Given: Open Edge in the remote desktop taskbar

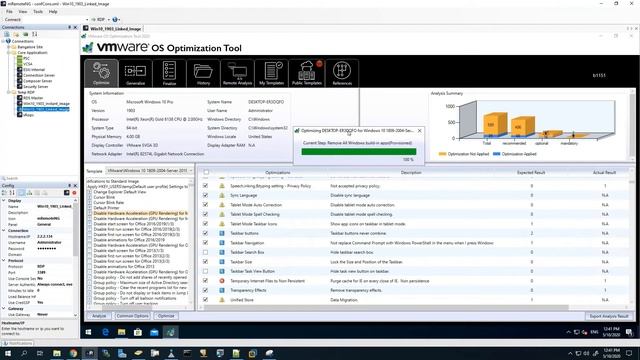Looking at the screenshot, I should [x=105, y=332].
